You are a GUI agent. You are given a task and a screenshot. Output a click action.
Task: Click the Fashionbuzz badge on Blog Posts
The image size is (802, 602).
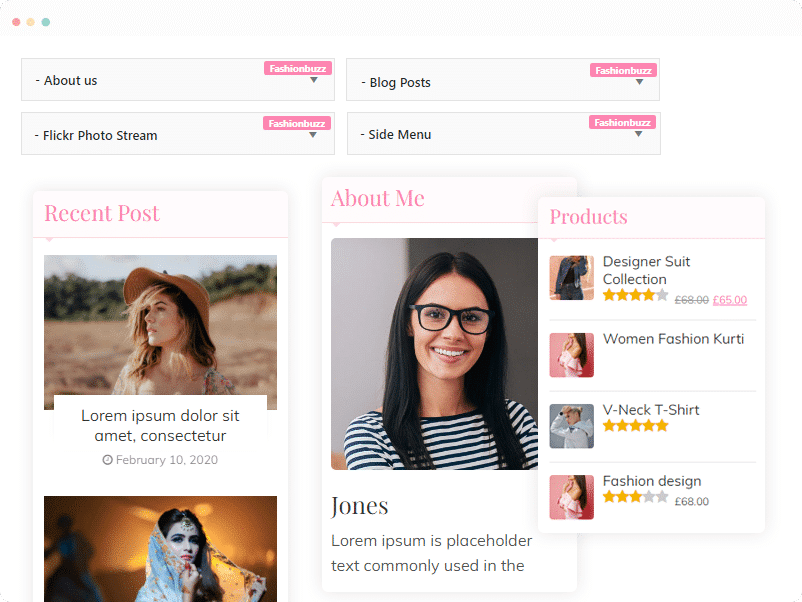pyautogui.click(x=623, y=71)
